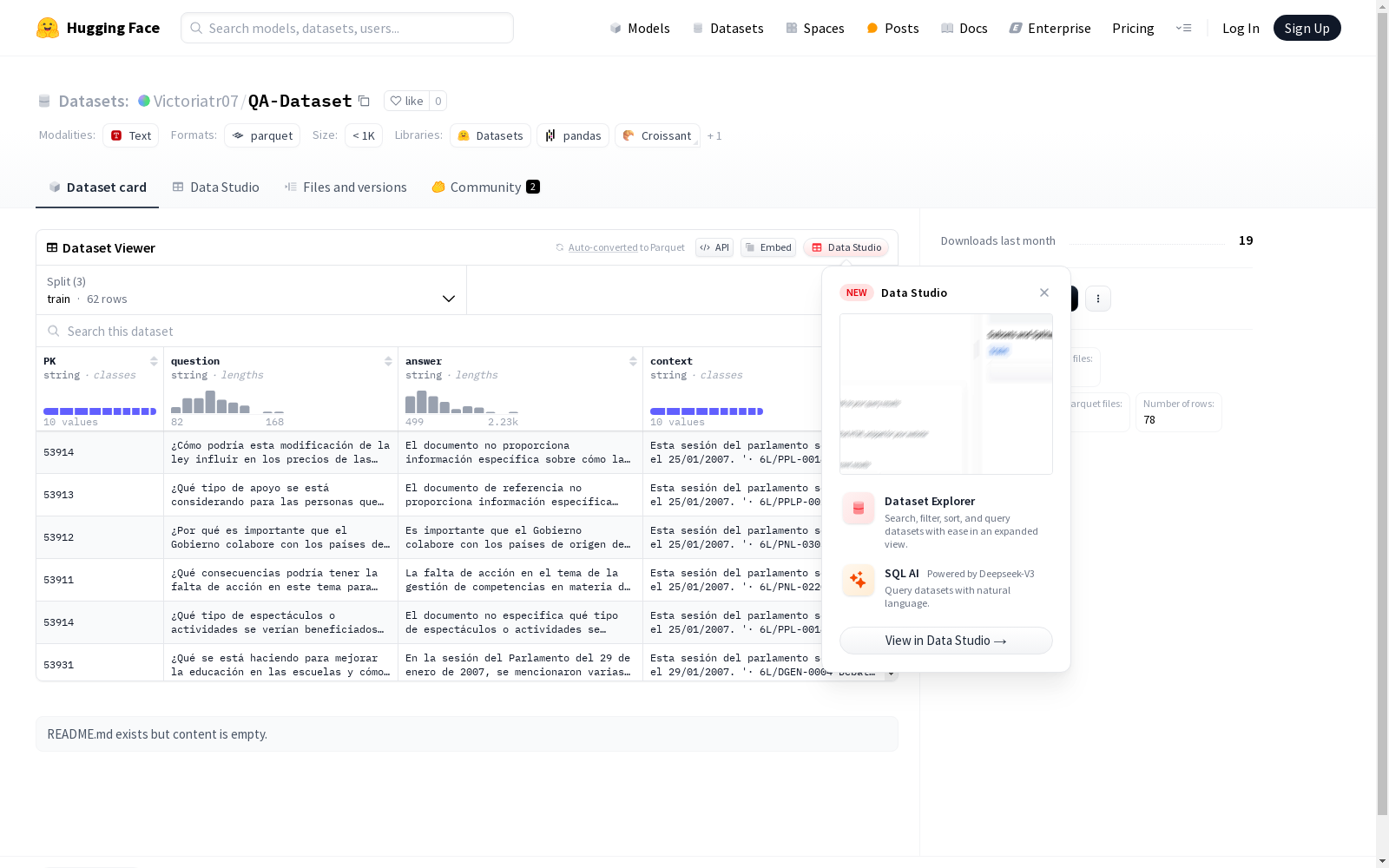The width and height of the screenshot is (1389, 868).
Task: Open the Files and versions tab
Action: click(x=346, y=187)
